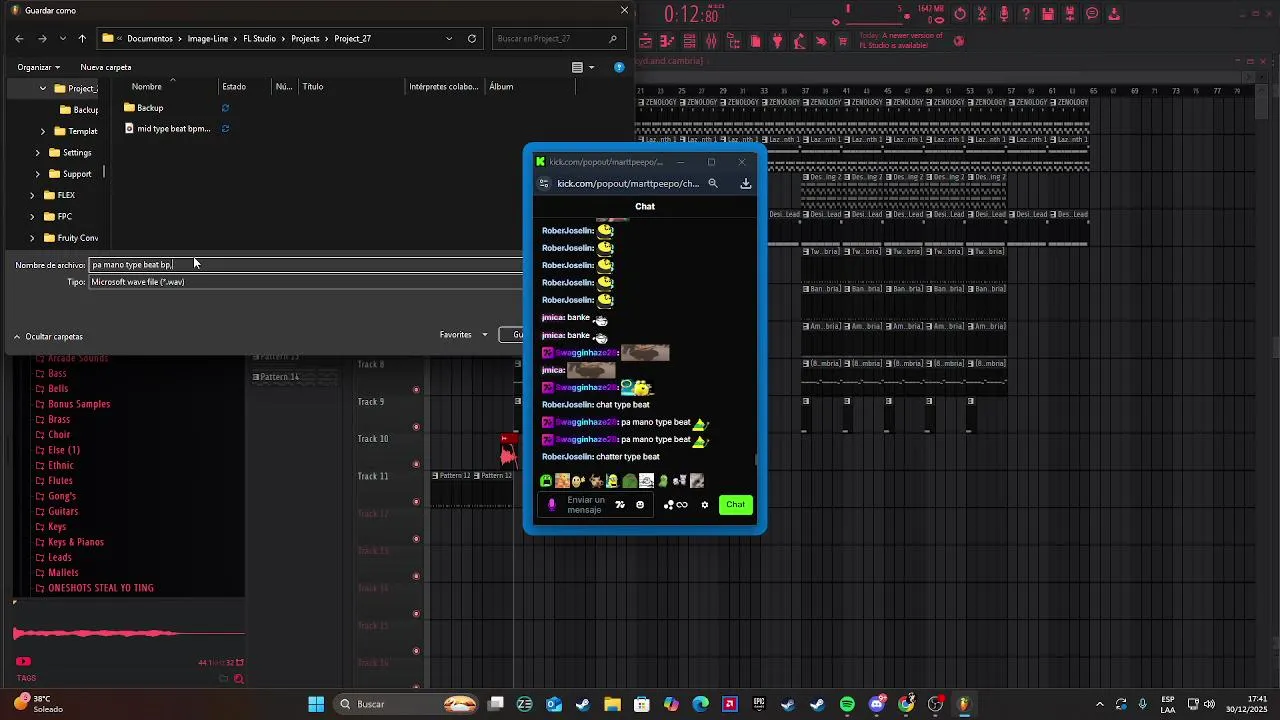The image size is (1280, 720).
Task: Open the FL Studio plugin plug icon
Action: (x=777, y=41)
